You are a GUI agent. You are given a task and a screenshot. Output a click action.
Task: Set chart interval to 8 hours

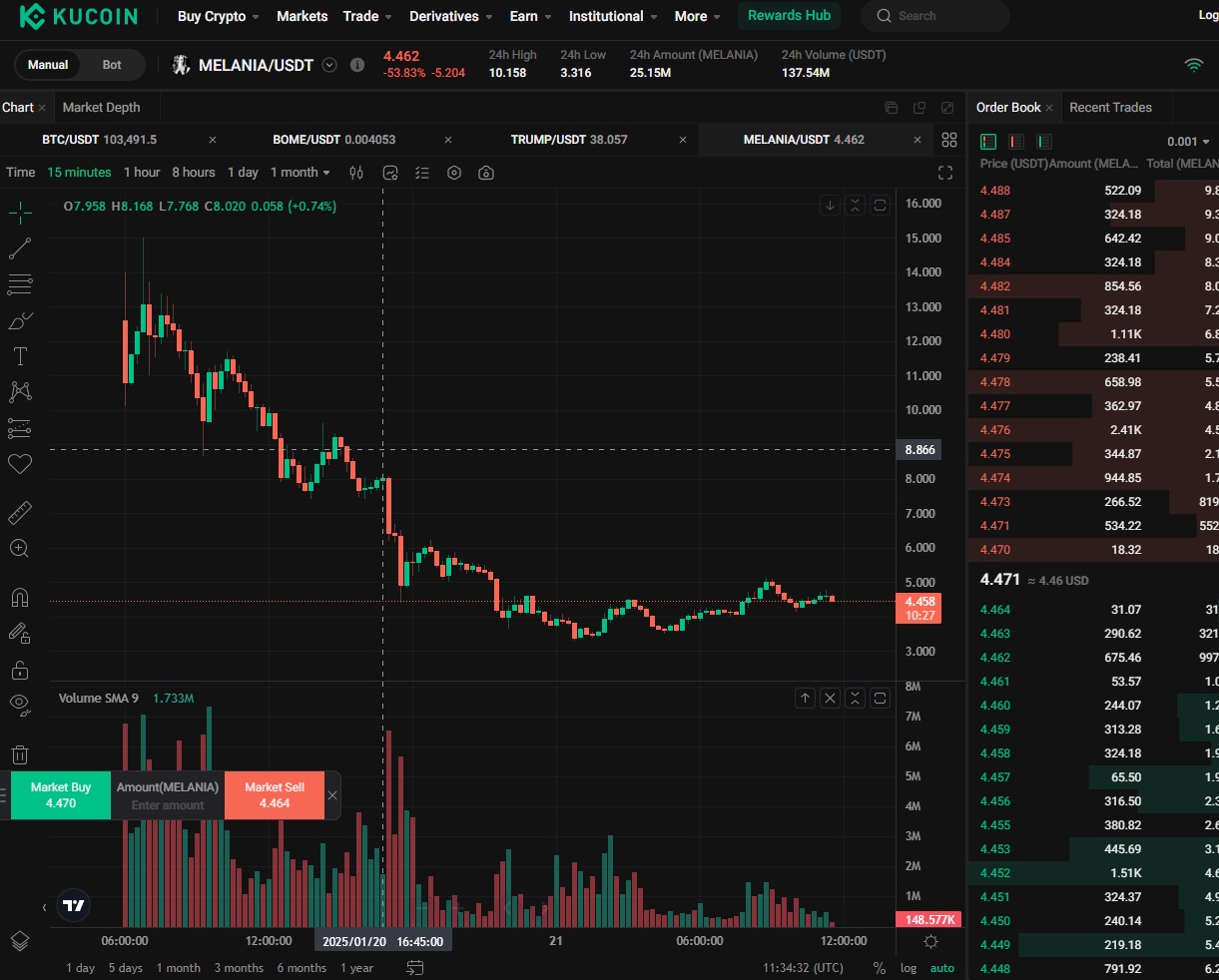tap(194, 173)
